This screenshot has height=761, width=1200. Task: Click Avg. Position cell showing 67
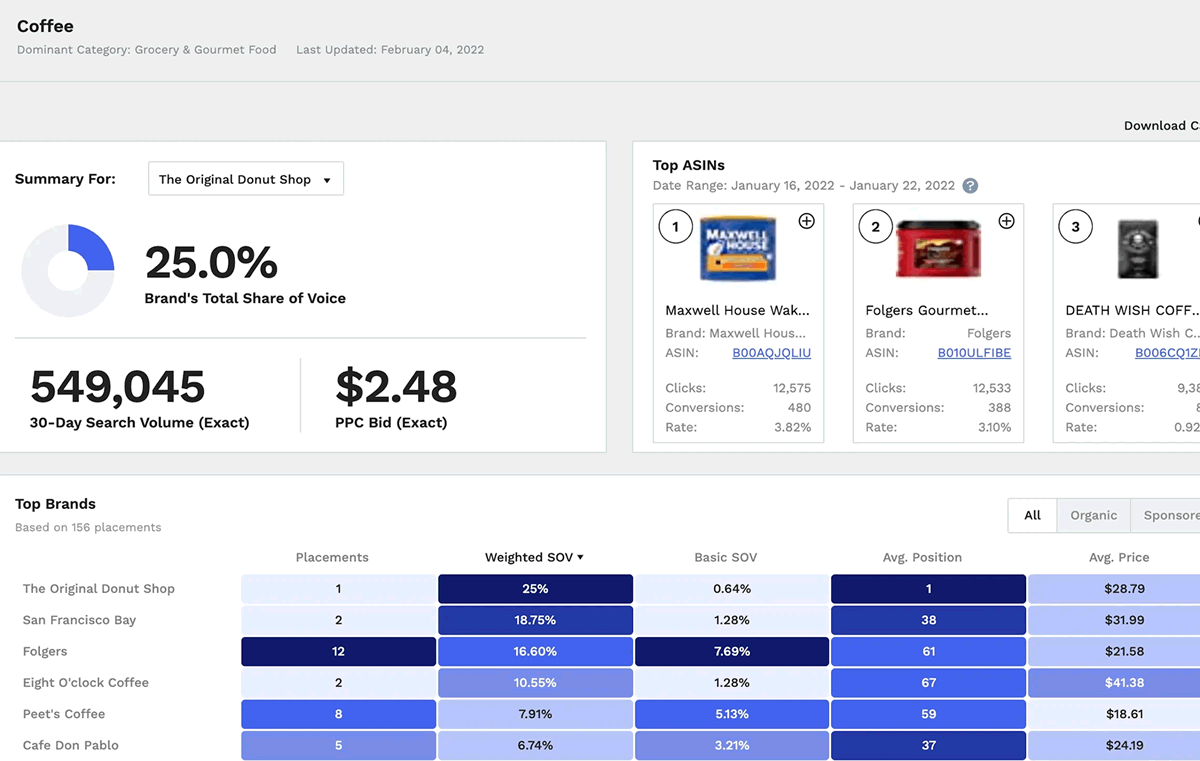click(x=929, y=683)
